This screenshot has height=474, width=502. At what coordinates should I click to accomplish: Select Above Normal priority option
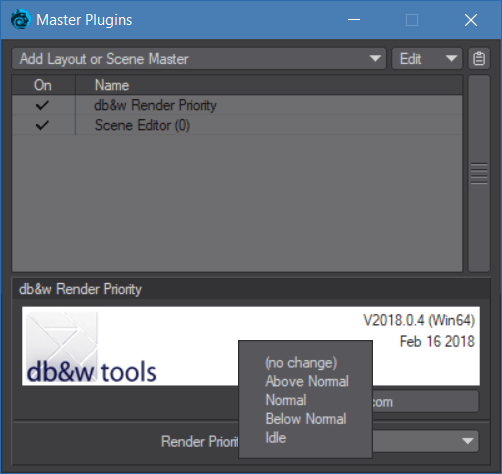coord(307,381)
